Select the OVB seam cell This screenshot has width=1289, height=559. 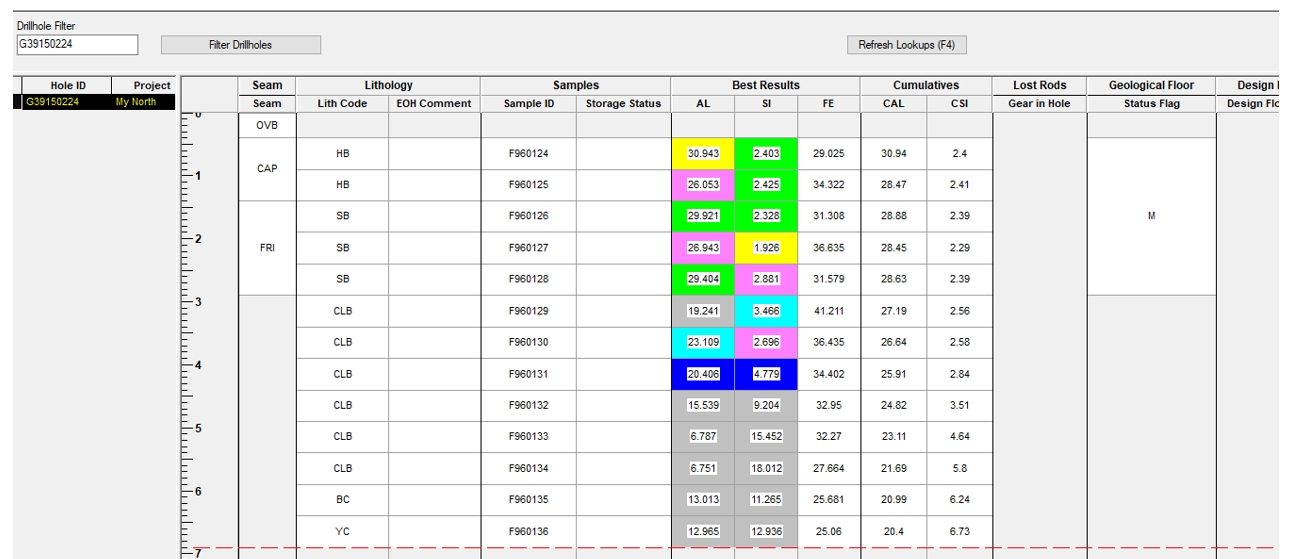[267, 126]
